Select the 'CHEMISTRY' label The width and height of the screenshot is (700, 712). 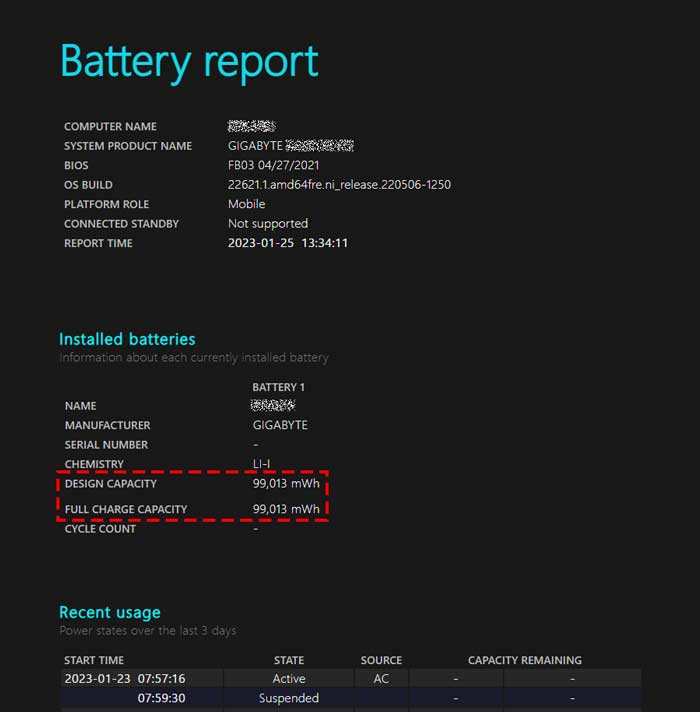click(x=94, y=465)
